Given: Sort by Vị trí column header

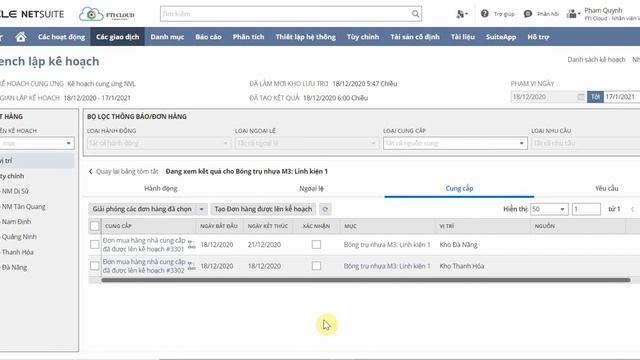Looking at the screenshot, I should coord(447,226).
